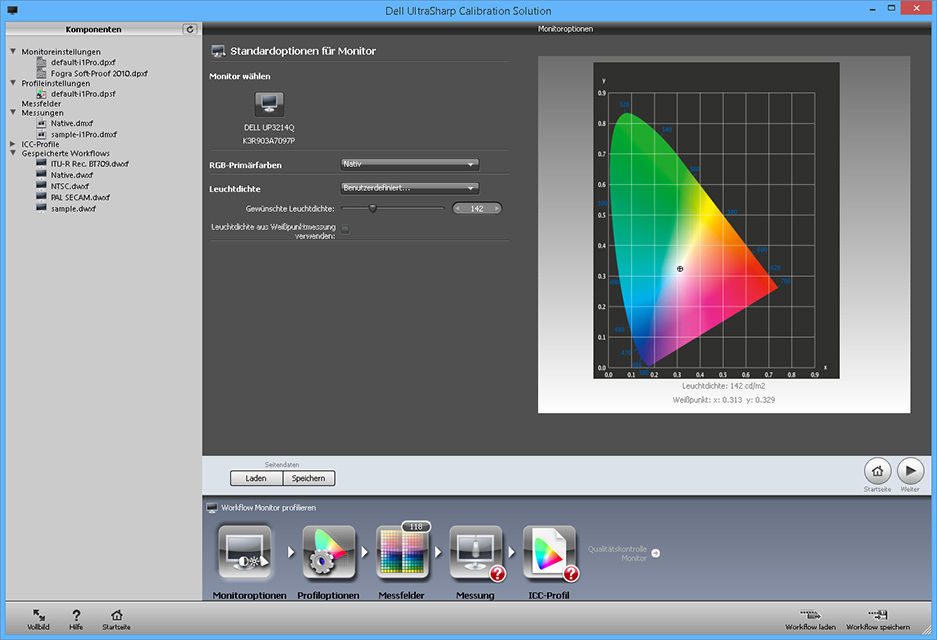Open Leuchtdichte Benutzerdefiniert dropdown
The width and height of the screenshot is (937, 640).
pos(409,188)
